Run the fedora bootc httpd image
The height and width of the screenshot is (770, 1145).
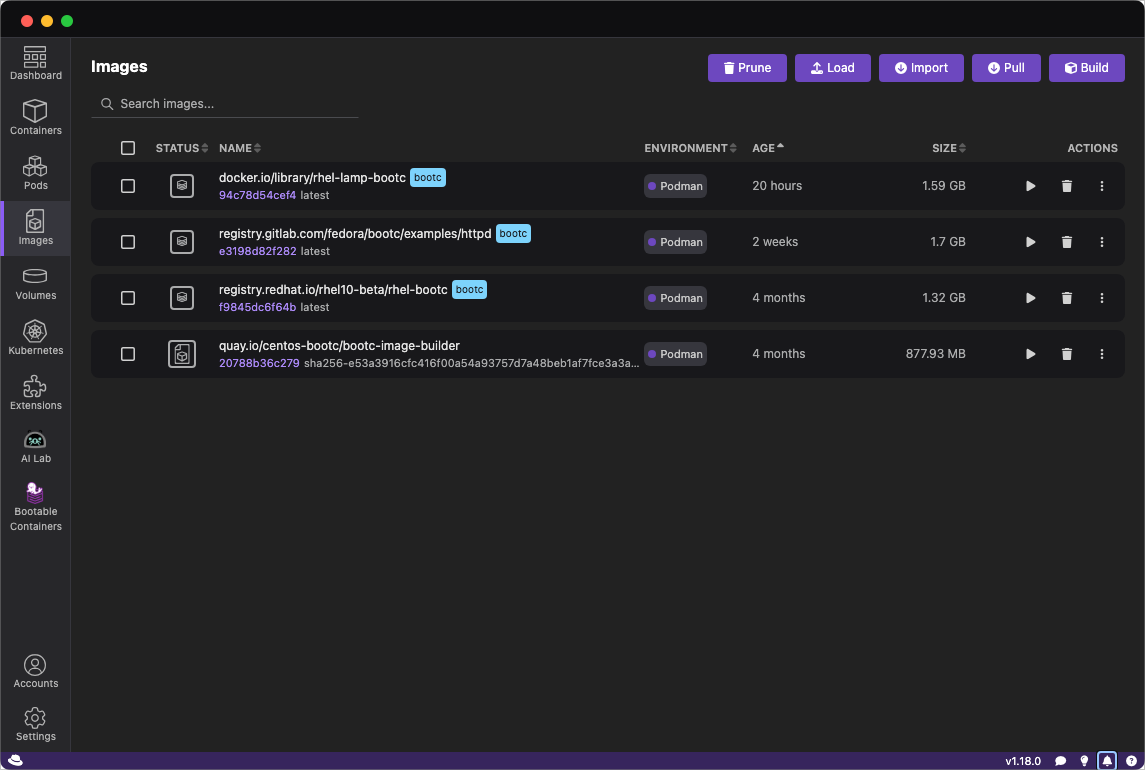pos(1030,242)
